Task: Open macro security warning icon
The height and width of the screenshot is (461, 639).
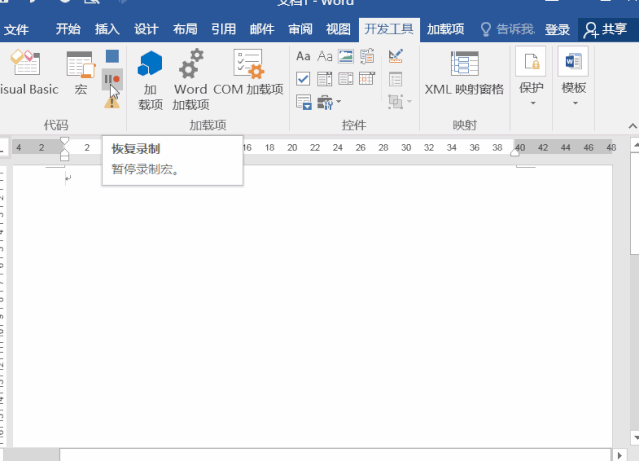Action: tap(112, 102)
